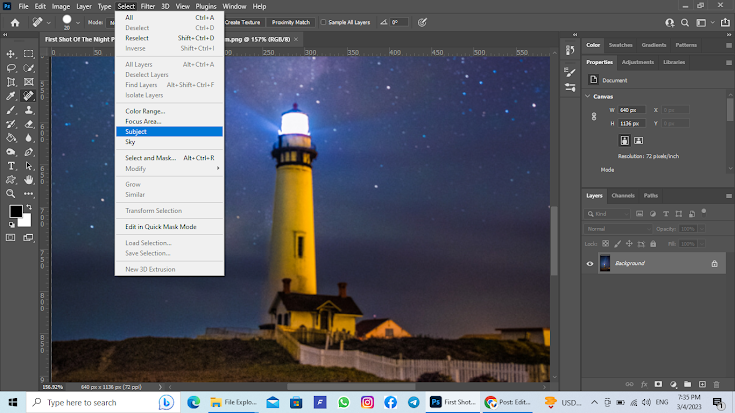This screenshot has height=413, width=735.
Task: Select the Eraser tool
Action: 29,124
